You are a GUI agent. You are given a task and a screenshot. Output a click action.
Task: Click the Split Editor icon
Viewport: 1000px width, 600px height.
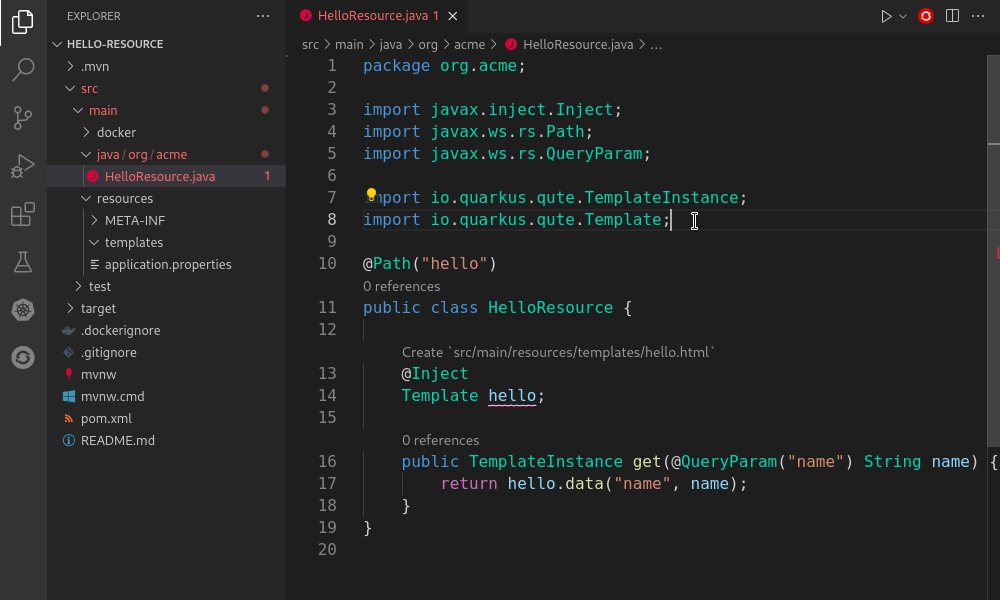coord(951,16)
